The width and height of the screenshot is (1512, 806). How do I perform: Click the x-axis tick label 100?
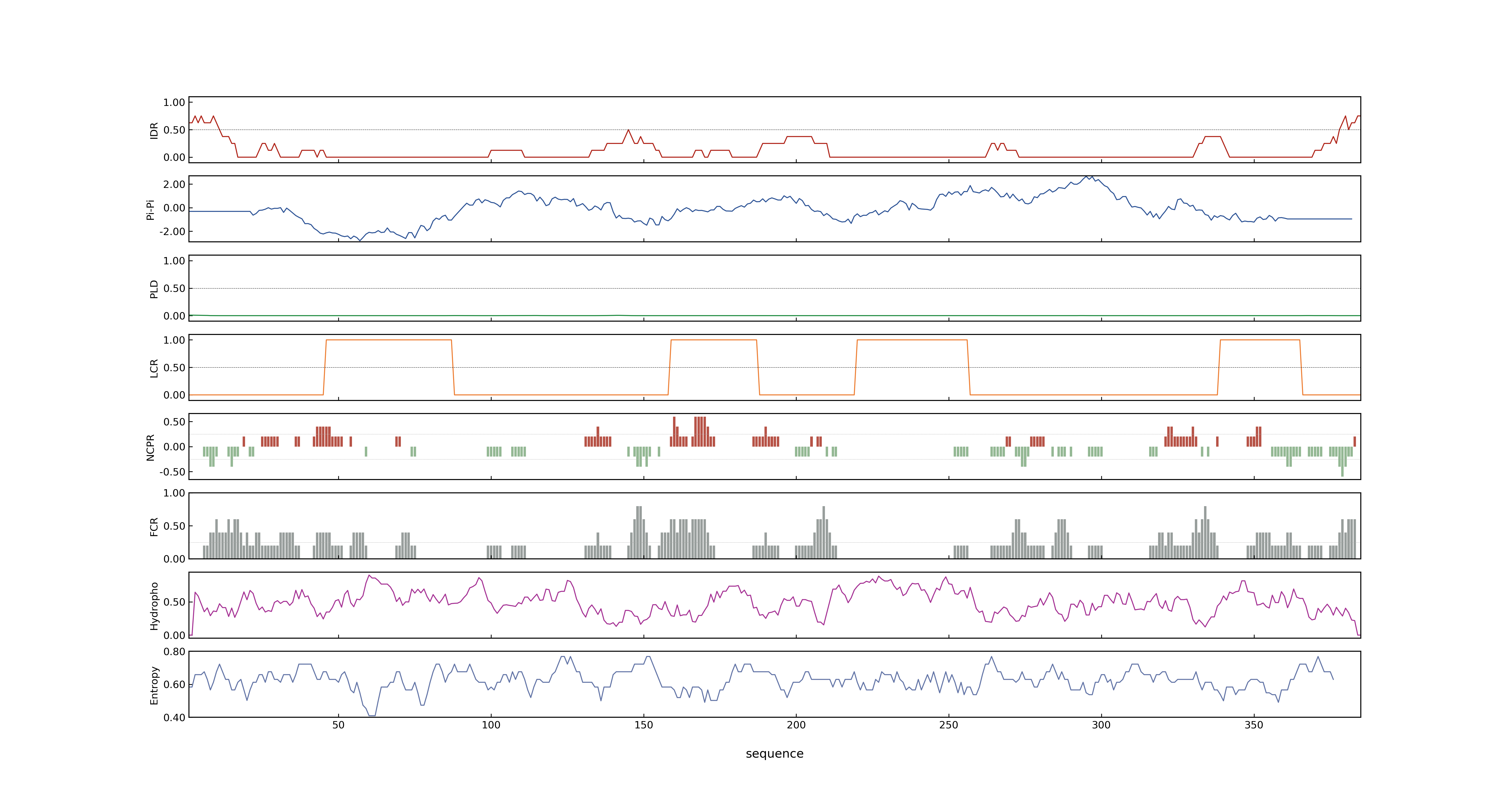click(x=491, y=725)
